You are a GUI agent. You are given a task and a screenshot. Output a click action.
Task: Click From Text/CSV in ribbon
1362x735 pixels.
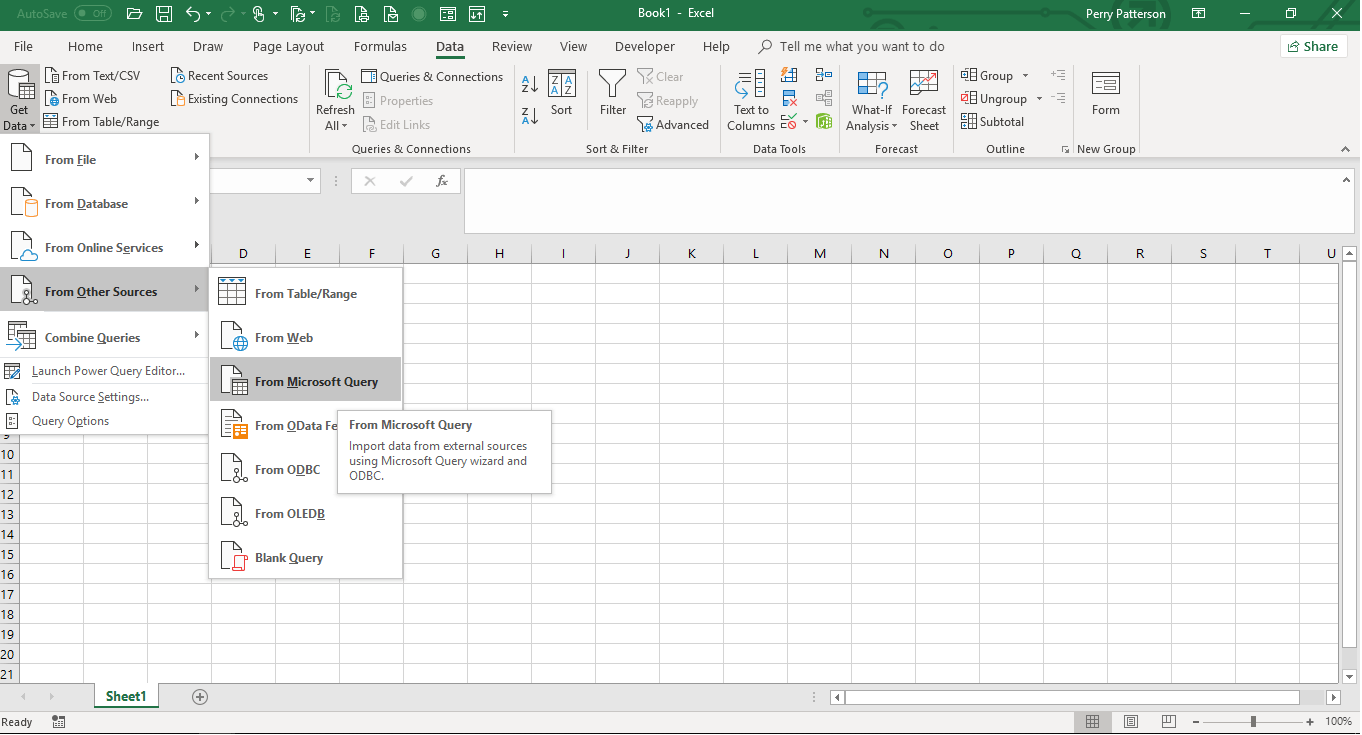[92, 76]
